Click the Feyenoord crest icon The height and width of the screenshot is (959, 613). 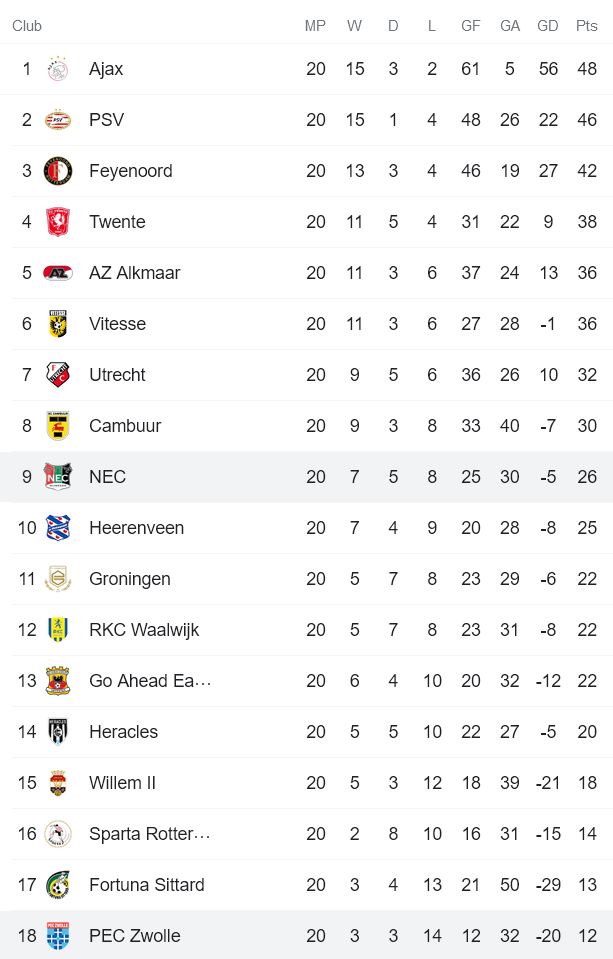tap(58, 171)
